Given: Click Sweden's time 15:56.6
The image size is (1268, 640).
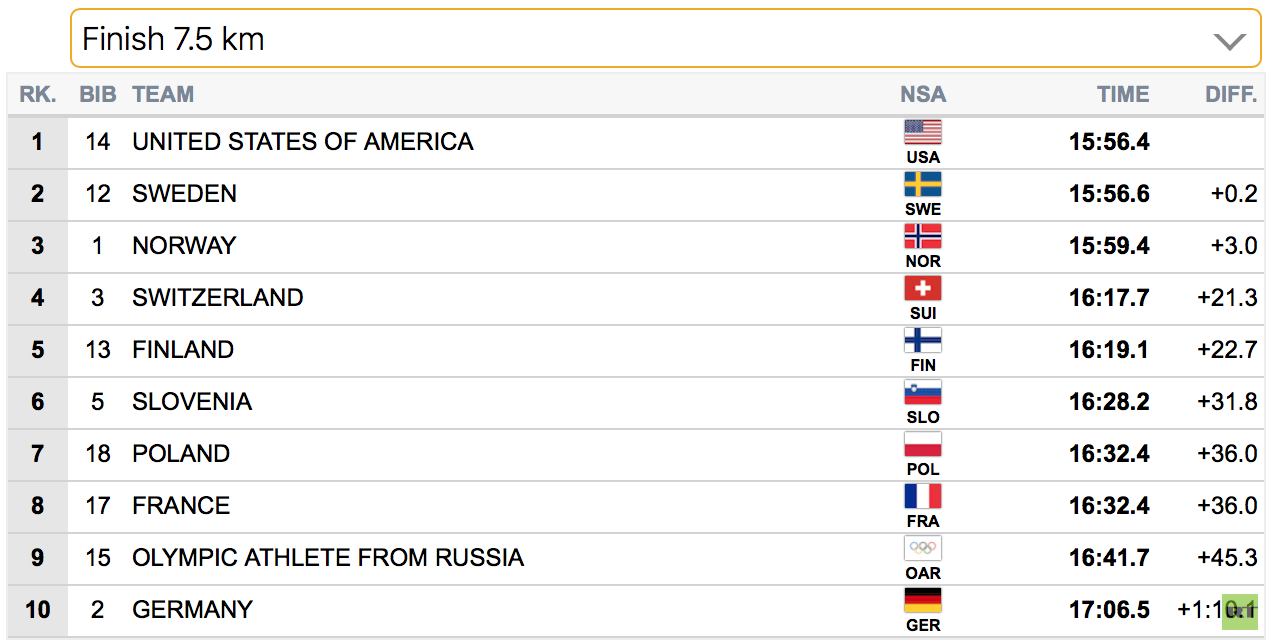Looking at the screenshot, I should click(x=1109, y=194).
